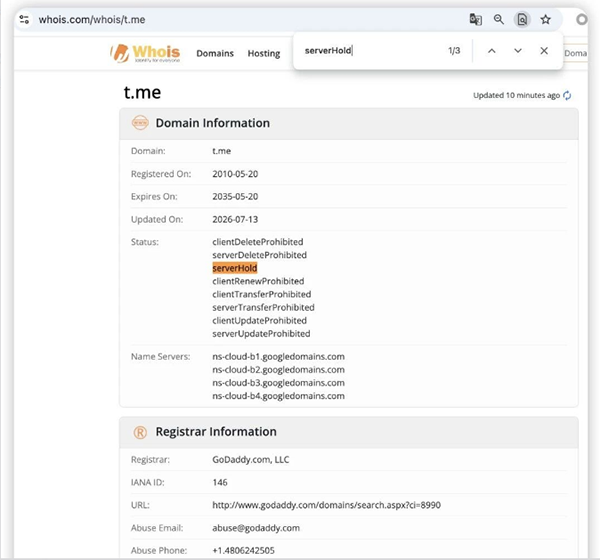Click the highlighted serverHold status
Image resolution: width=600 pixels, height=560 pixels.
tap(235, 268)
